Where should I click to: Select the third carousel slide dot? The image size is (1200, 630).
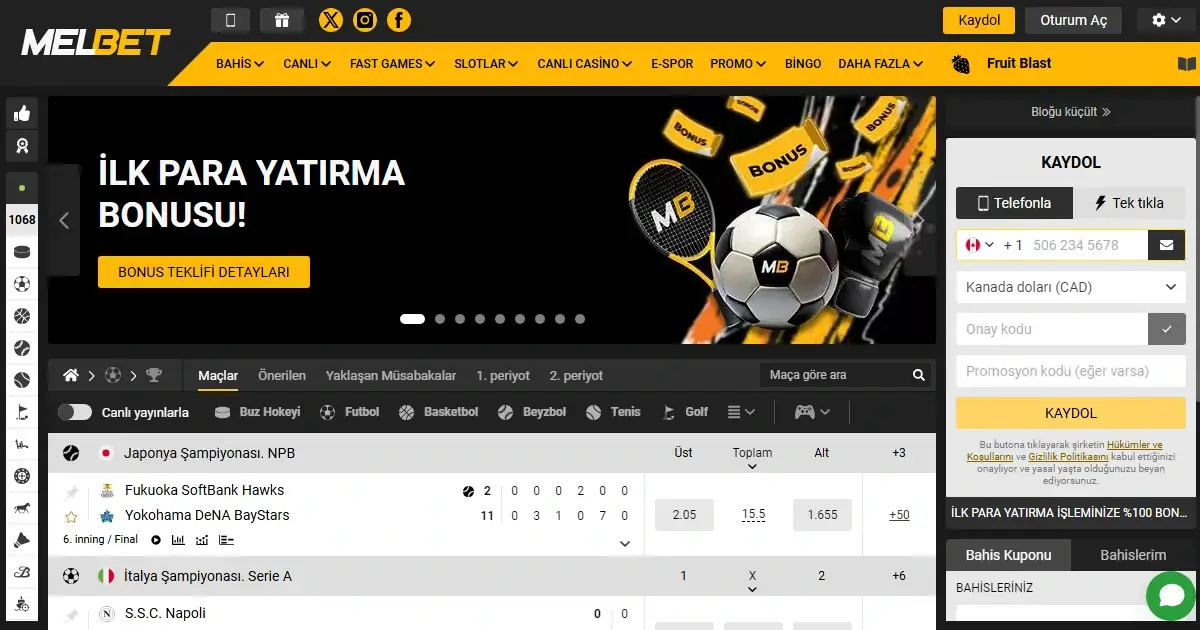coord(460,319)
